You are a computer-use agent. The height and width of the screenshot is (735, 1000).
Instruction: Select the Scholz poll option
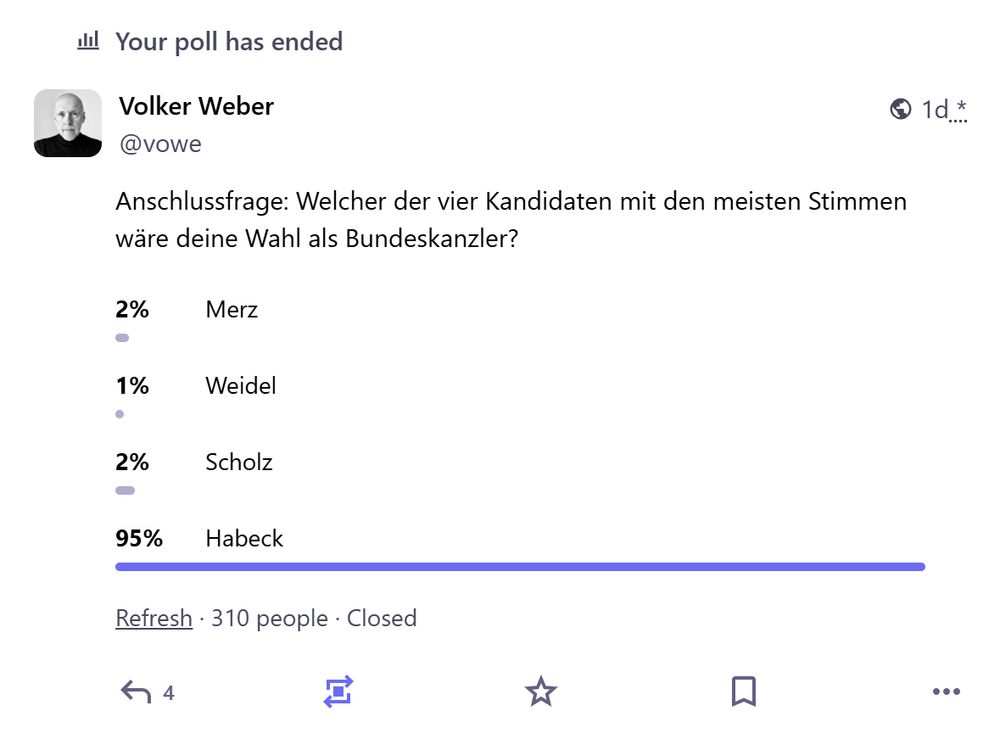tap(239, 462)
